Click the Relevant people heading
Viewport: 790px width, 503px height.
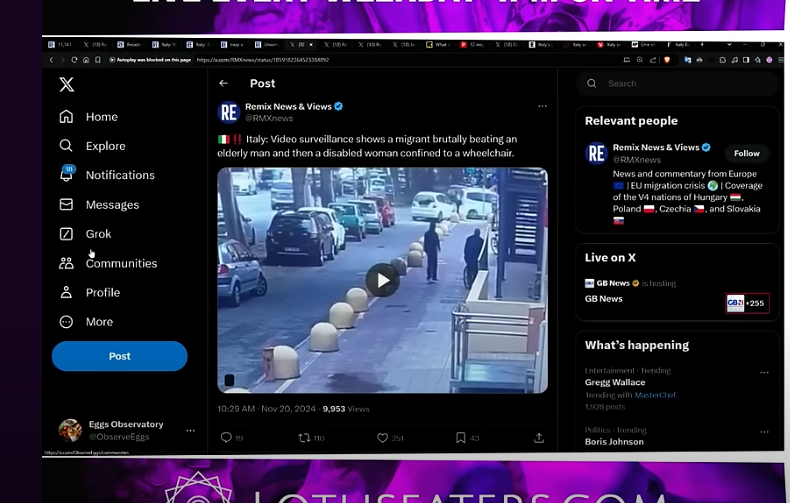631,121
